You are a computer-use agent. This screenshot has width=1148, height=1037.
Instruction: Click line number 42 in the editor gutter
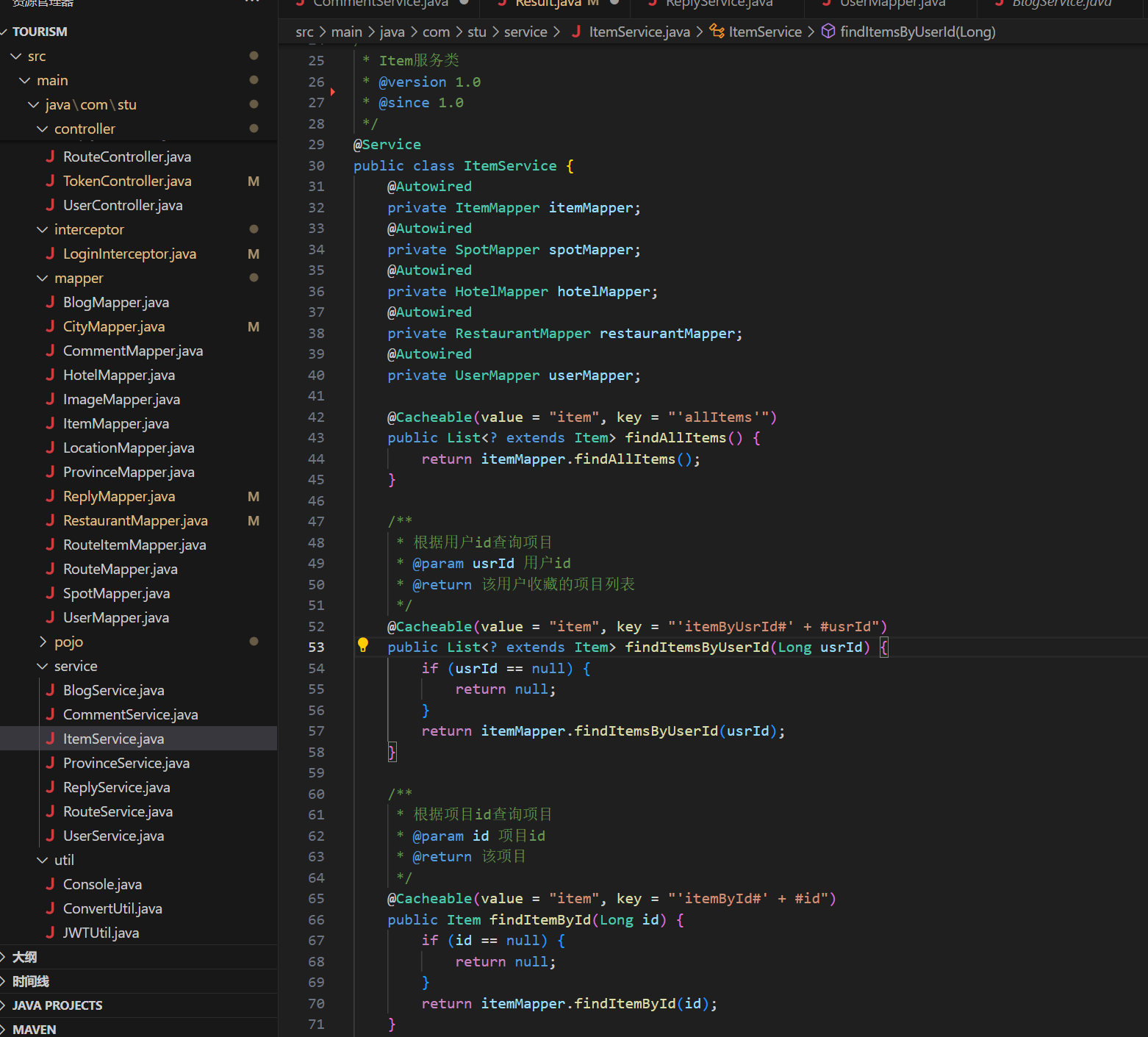click(x=316, y=417)
